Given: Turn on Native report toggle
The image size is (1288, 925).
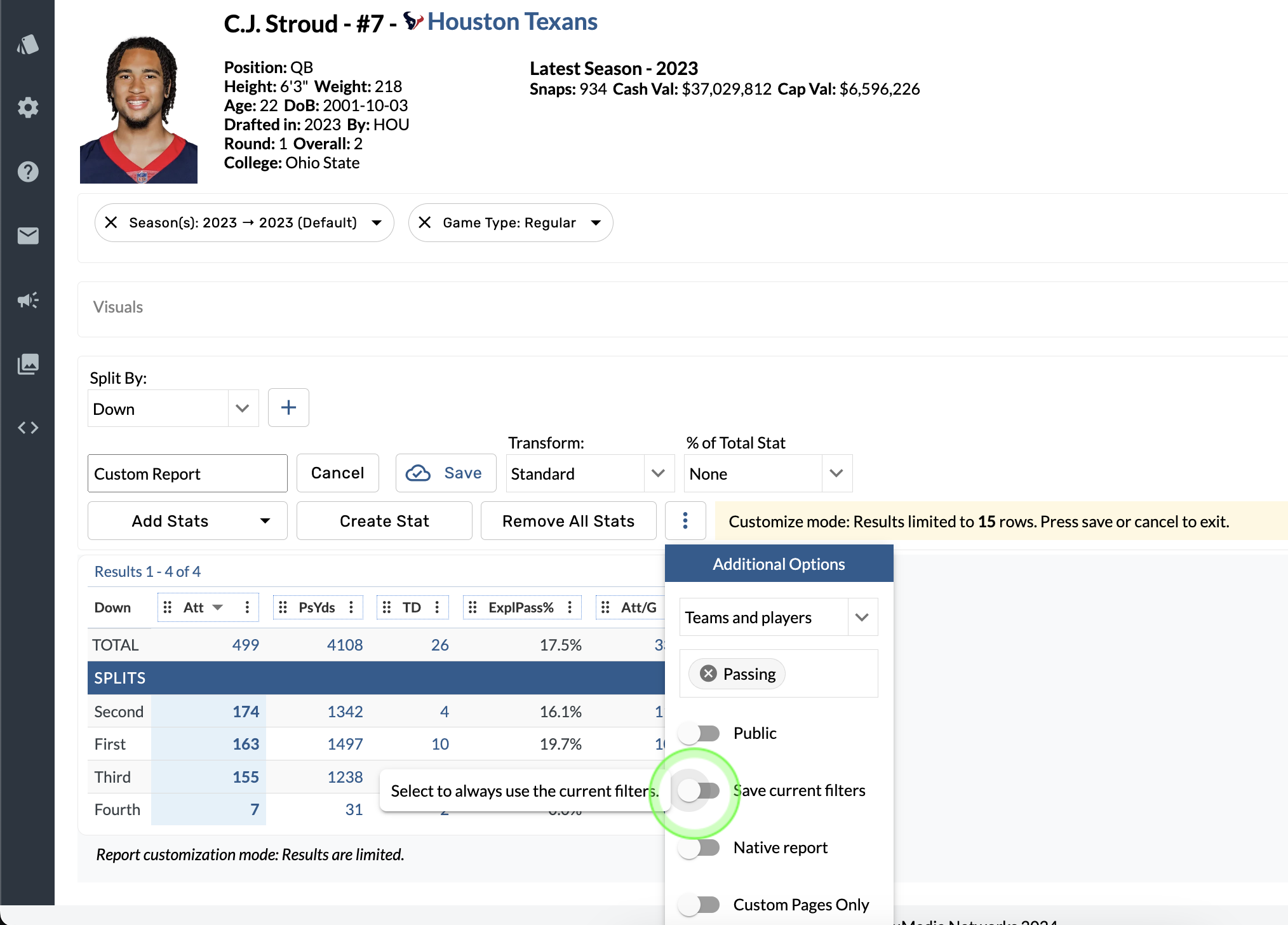Looking at the screenshot, I should [x=698, y=847].
